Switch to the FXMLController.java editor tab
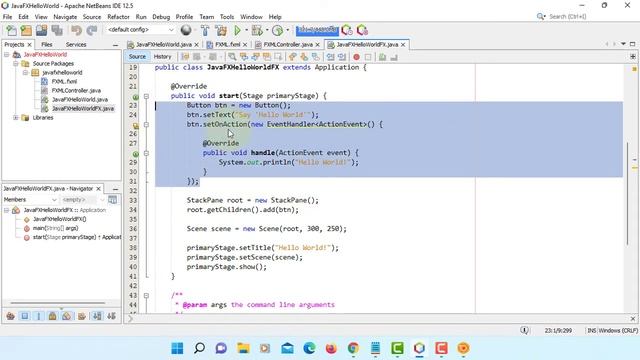 pos(288,44)
